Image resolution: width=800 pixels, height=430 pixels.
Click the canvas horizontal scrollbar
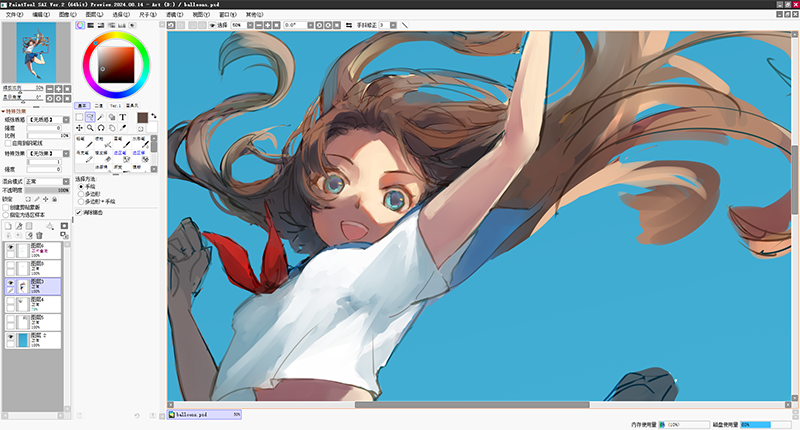click(x=472, y=404)
